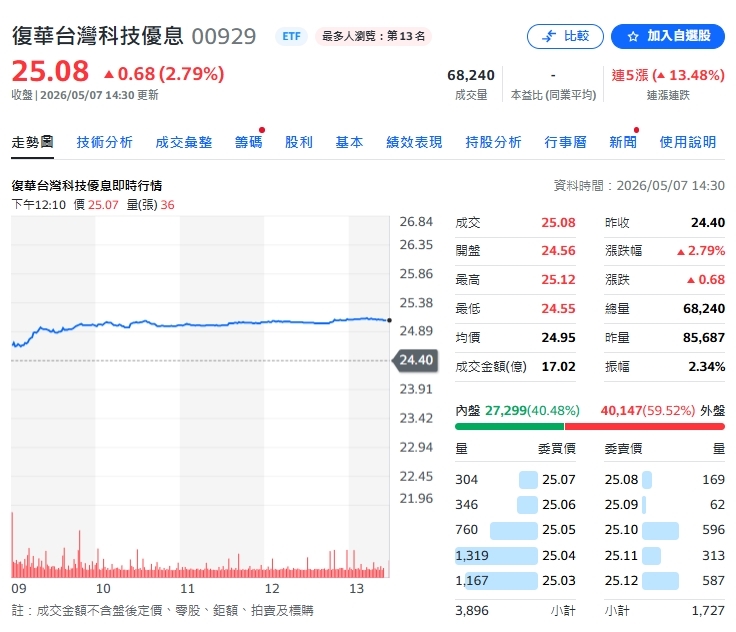Click the large 25.08 closing price

coord(50,71)
